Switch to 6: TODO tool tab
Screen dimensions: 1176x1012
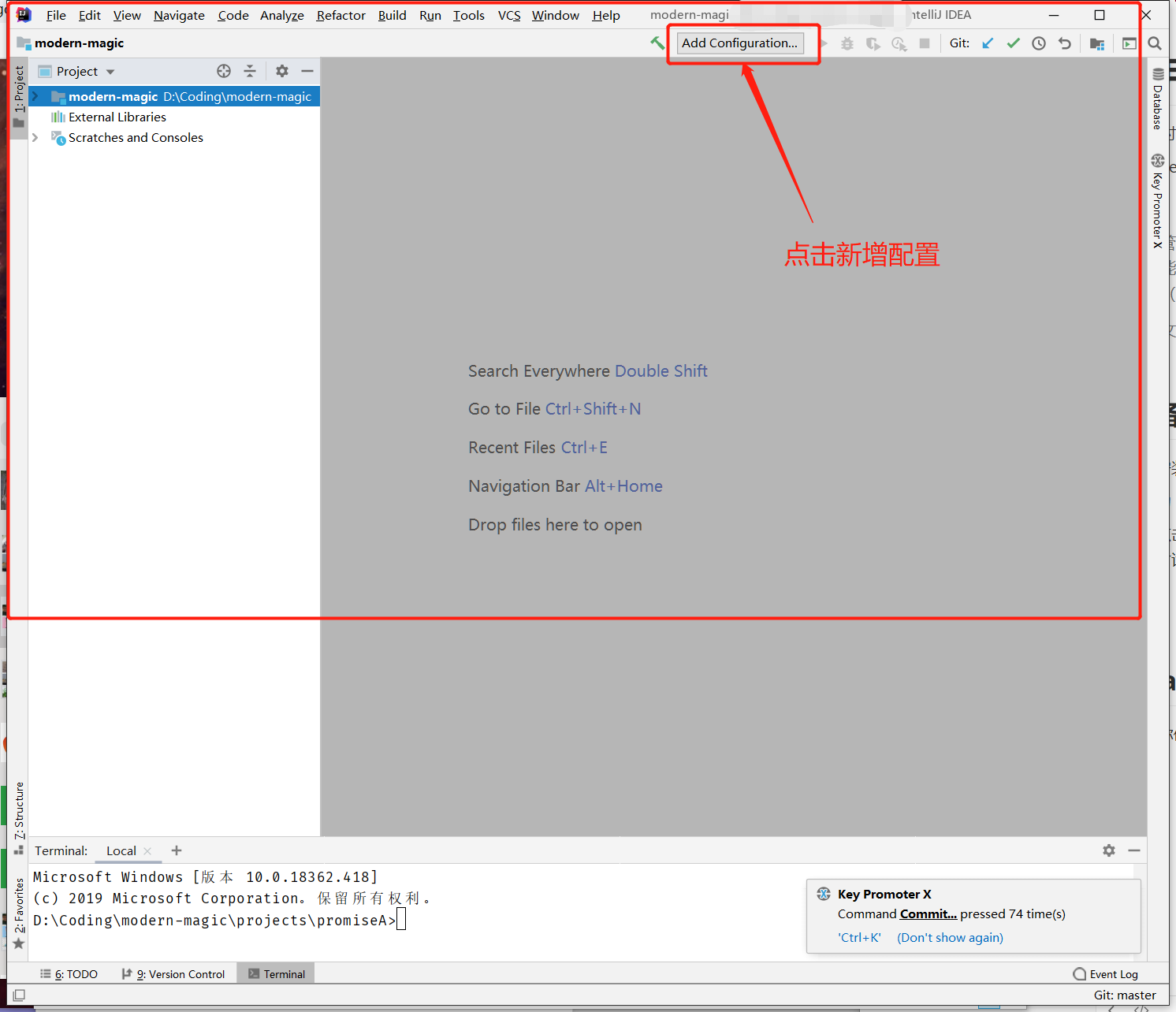tap(69, 974)
